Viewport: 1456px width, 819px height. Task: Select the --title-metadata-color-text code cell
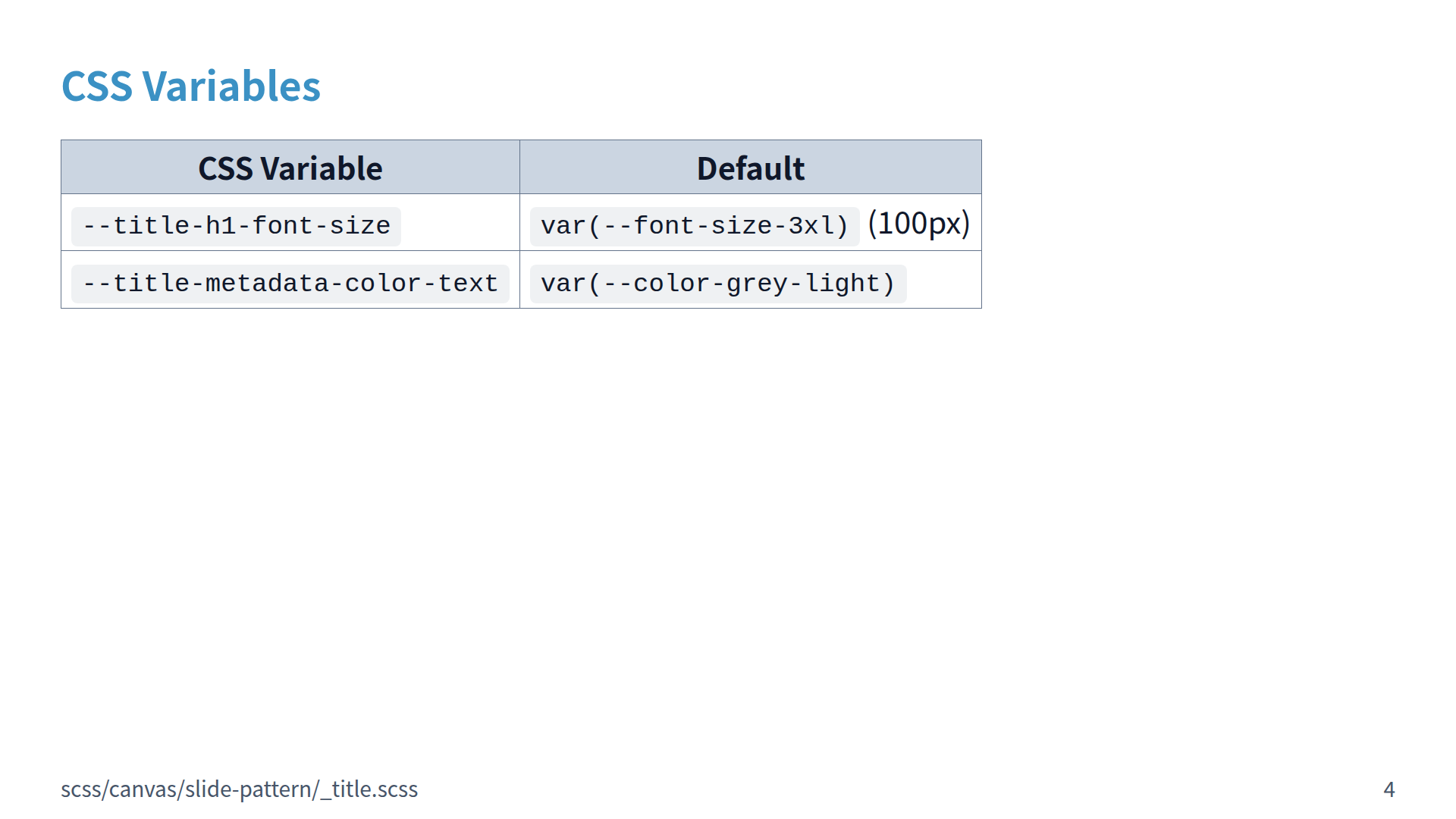(290, 284)
